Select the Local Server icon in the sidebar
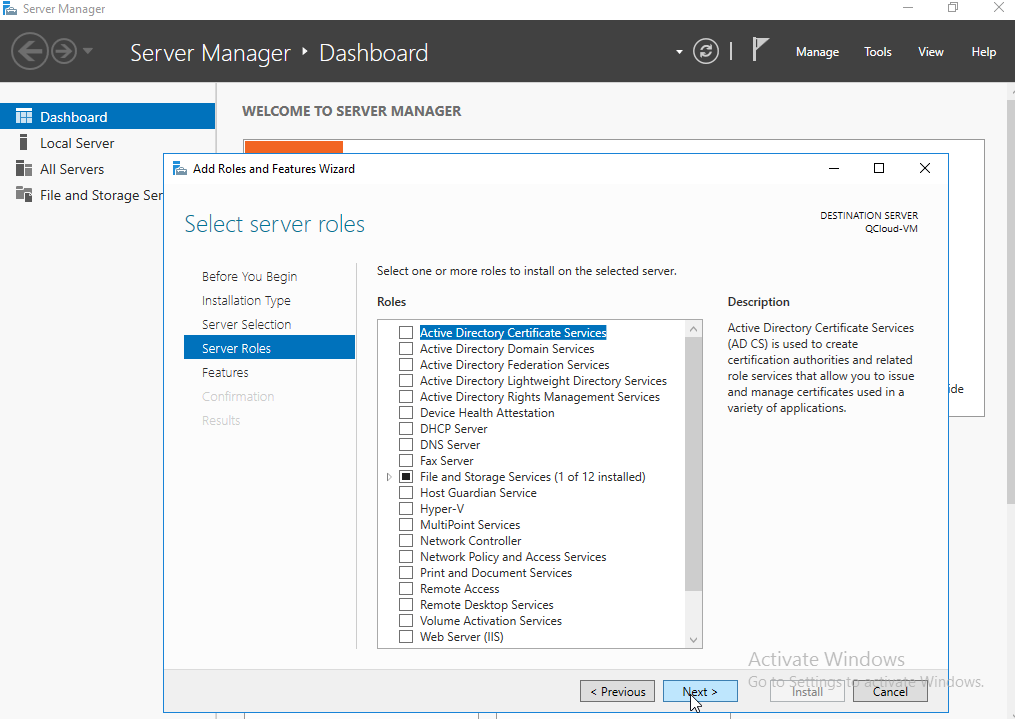1015x719 pixels. coord(24,142)
